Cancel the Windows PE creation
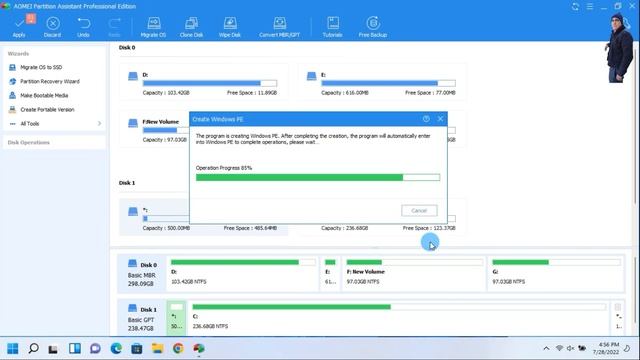 tap(419, 211)
